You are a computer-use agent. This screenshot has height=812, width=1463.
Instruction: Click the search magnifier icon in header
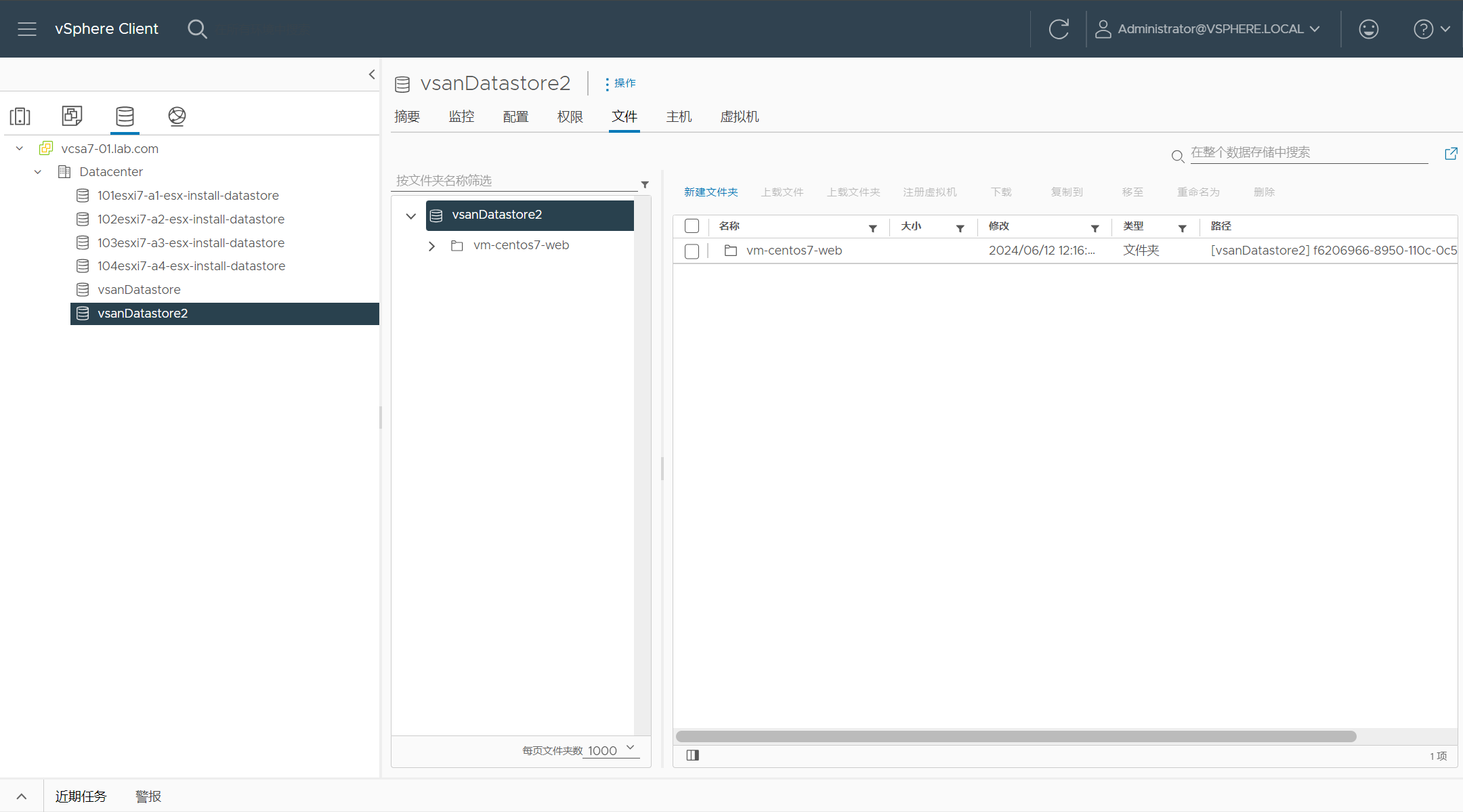point(197,29)
